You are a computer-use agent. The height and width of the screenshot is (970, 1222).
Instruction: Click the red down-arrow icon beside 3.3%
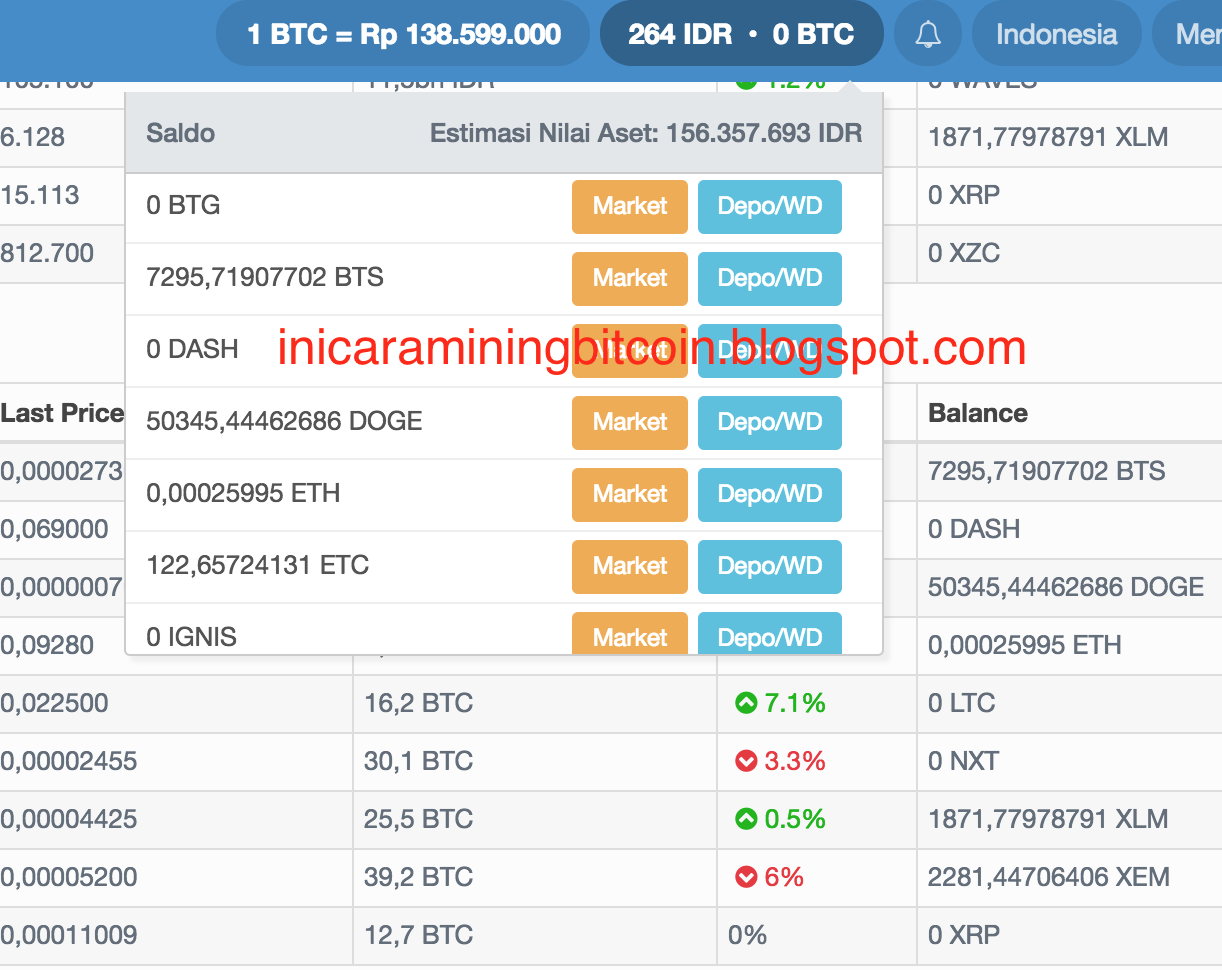pos(747,761)
